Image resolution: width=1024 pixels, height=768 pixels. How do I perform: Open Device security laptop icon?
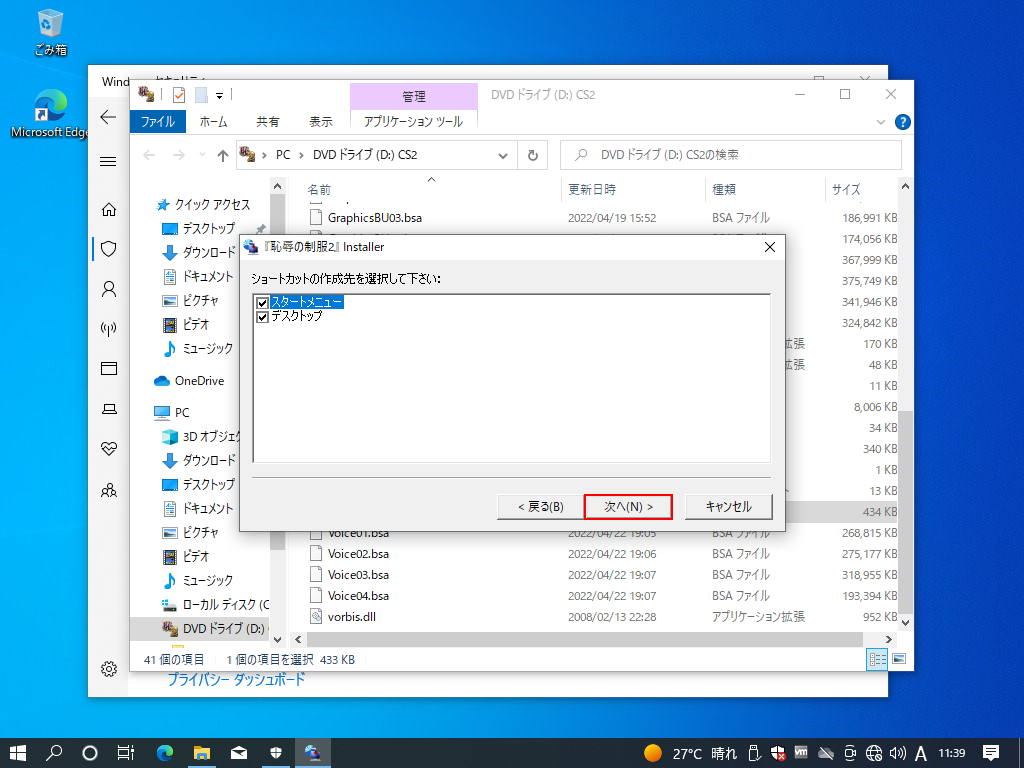[108, 409]
